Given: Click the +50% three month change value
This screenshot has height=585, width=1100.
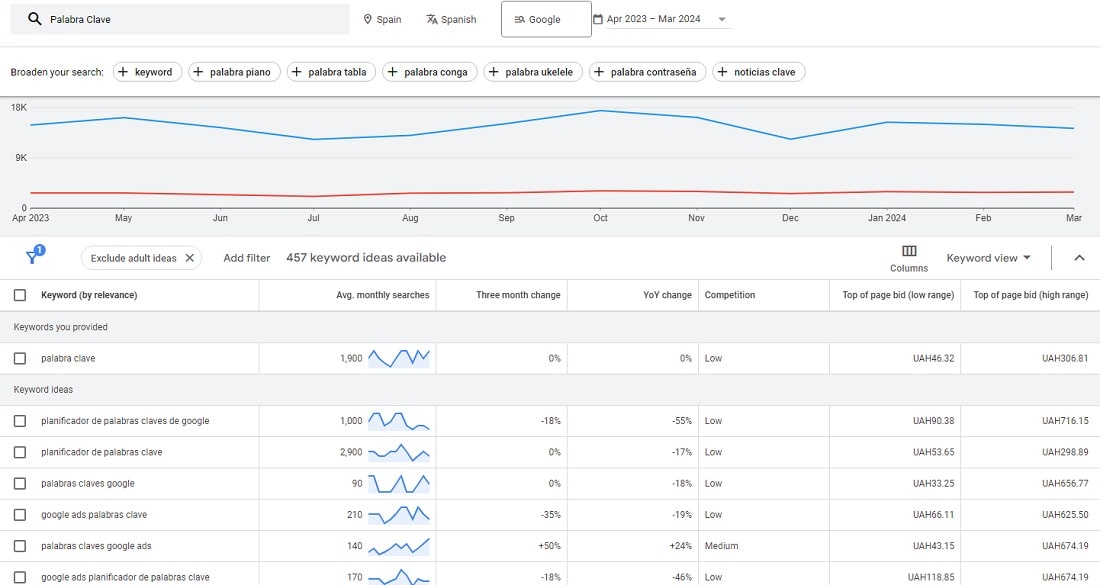Looking at the screenshot, I should click(549, 546).
